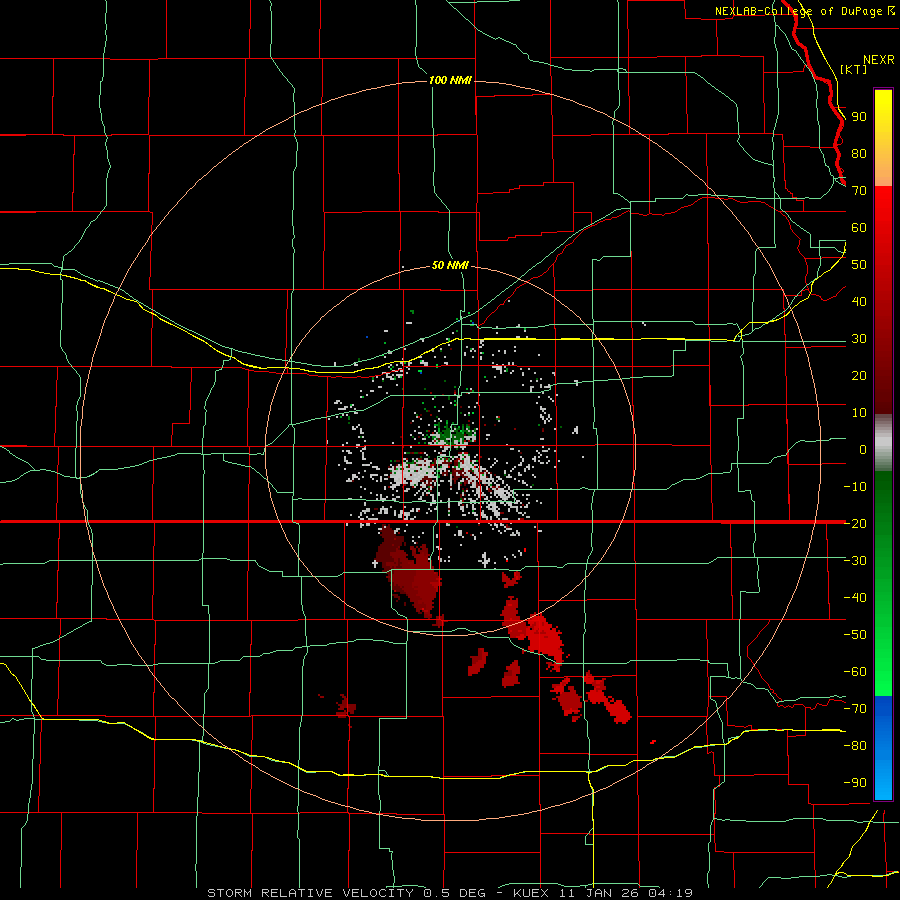
Task: Click the "[KT]" units label
Action: point(854,69)
